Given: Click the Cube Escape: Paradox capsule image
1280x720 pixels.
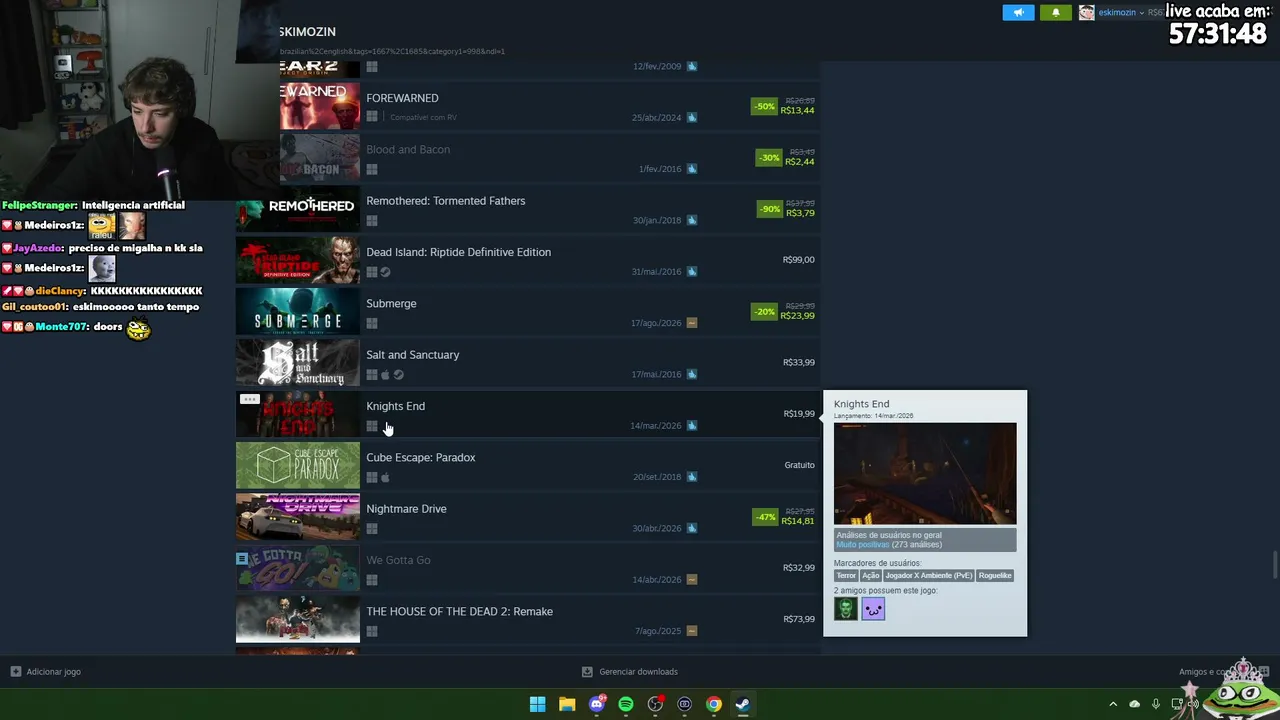Looking at the screenshot, I should point(298,466).
